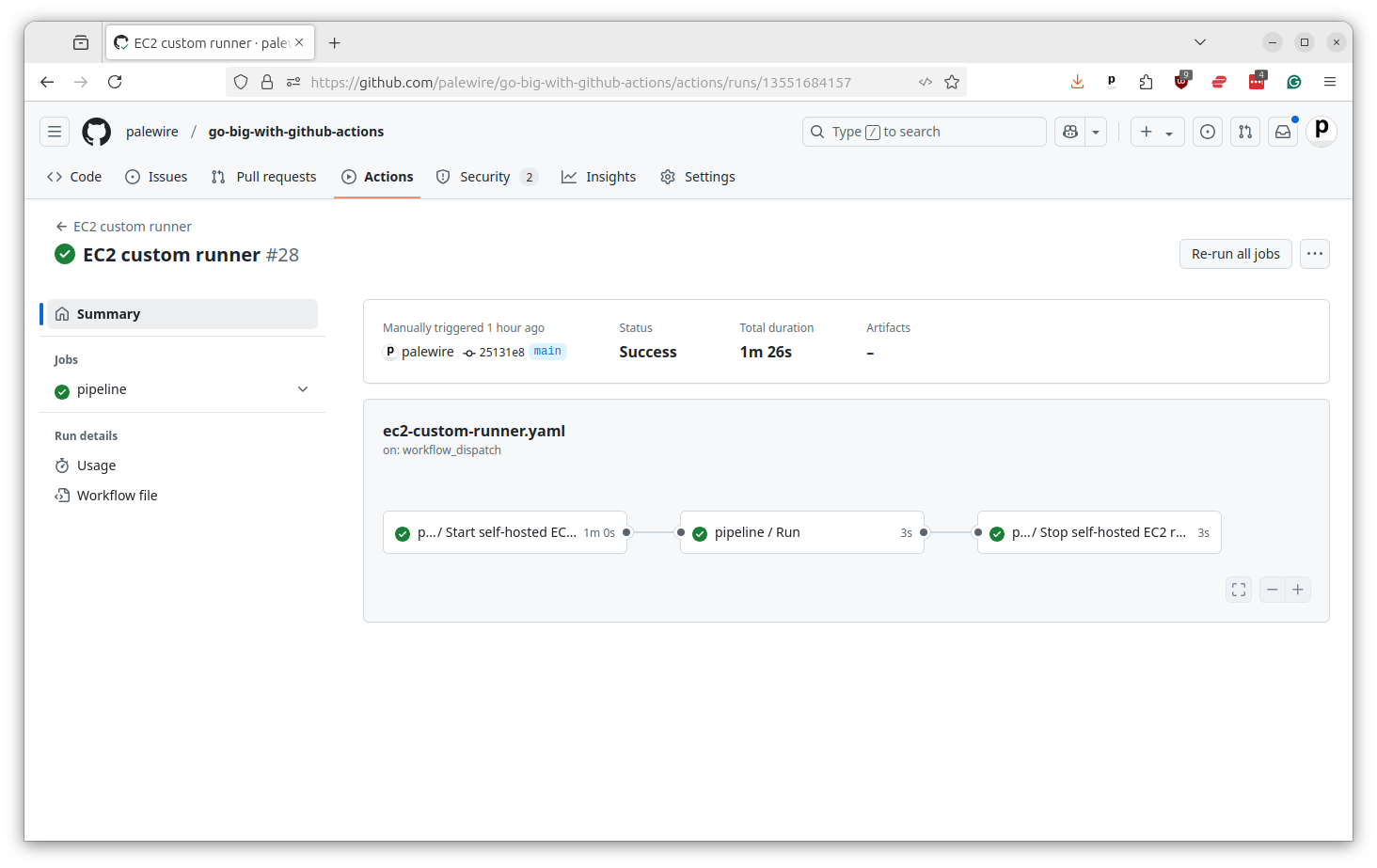
Task: Launch GitHub Copilot chat icon
Action: [1068, 132]
